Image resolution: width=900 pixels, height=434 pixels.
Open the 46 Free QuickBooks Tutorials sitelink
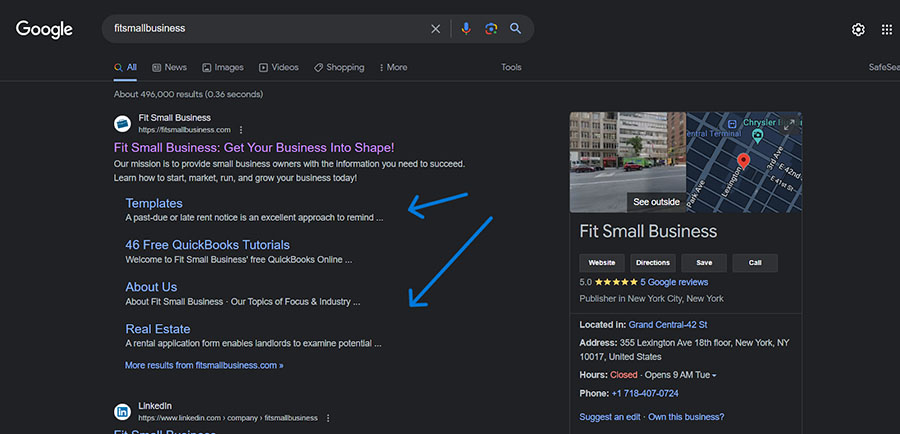[207, 245]
